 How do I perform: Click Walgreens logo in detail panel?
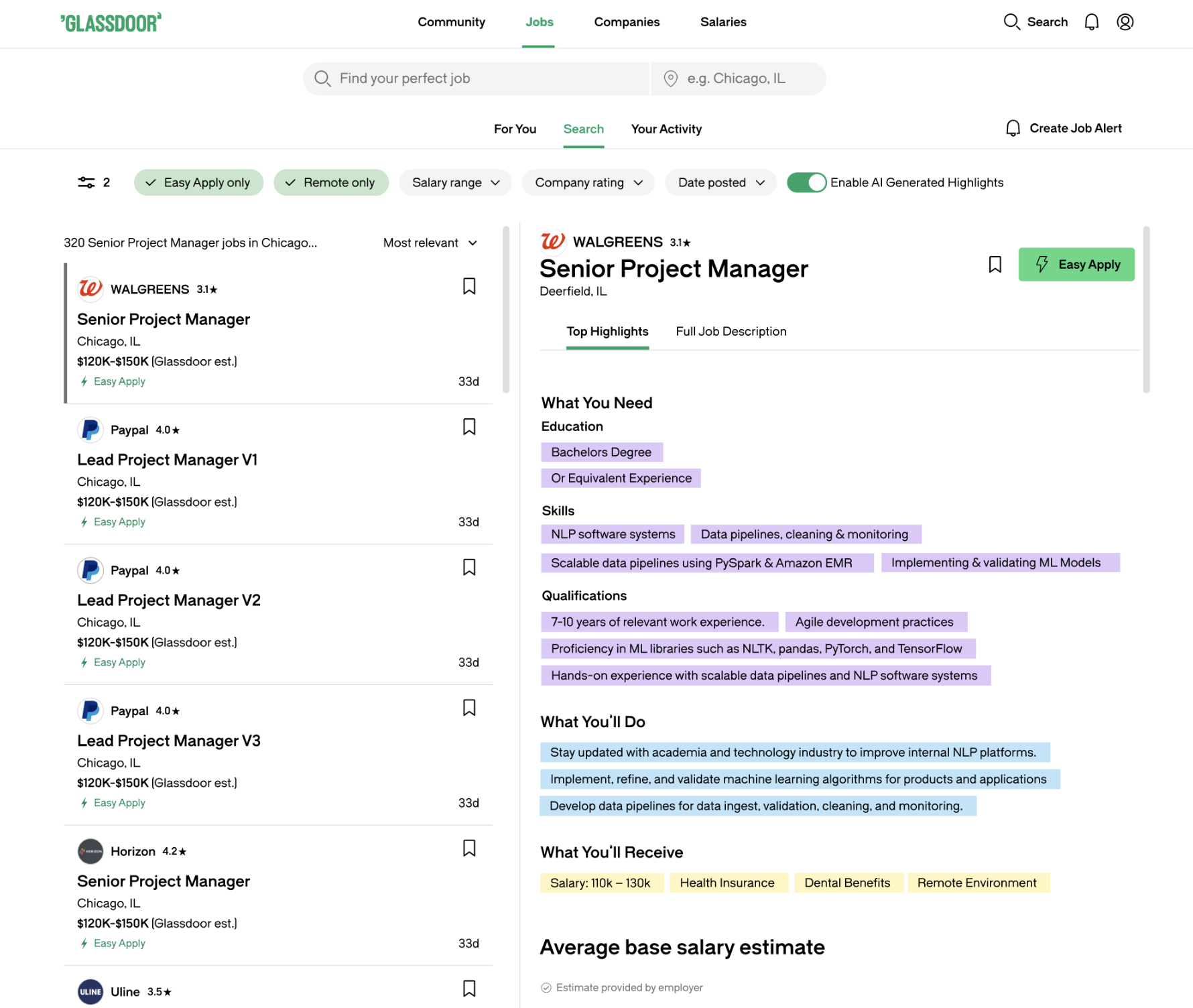(553, 241)
